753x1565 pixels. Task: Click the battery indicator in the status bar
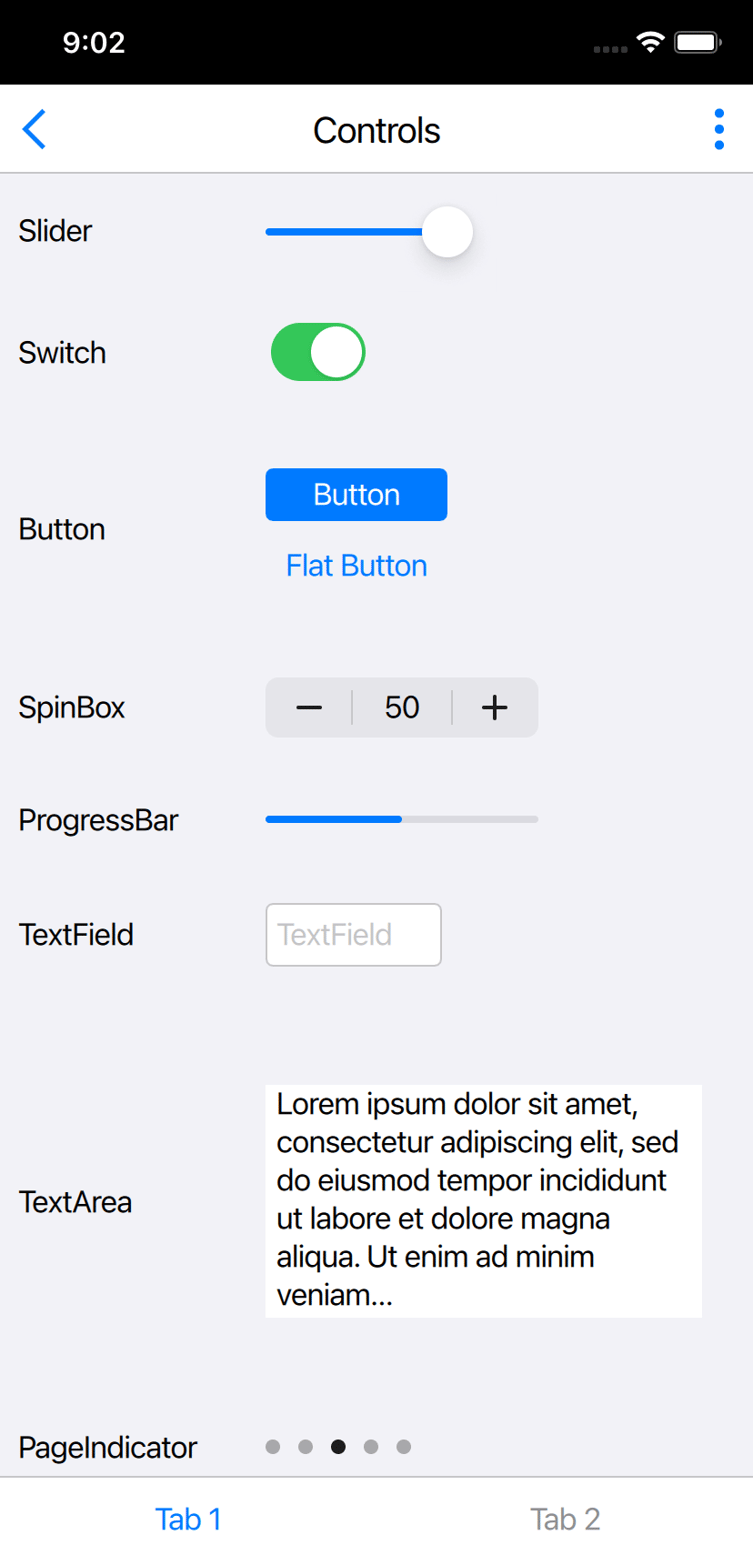(x=696, y=42)
